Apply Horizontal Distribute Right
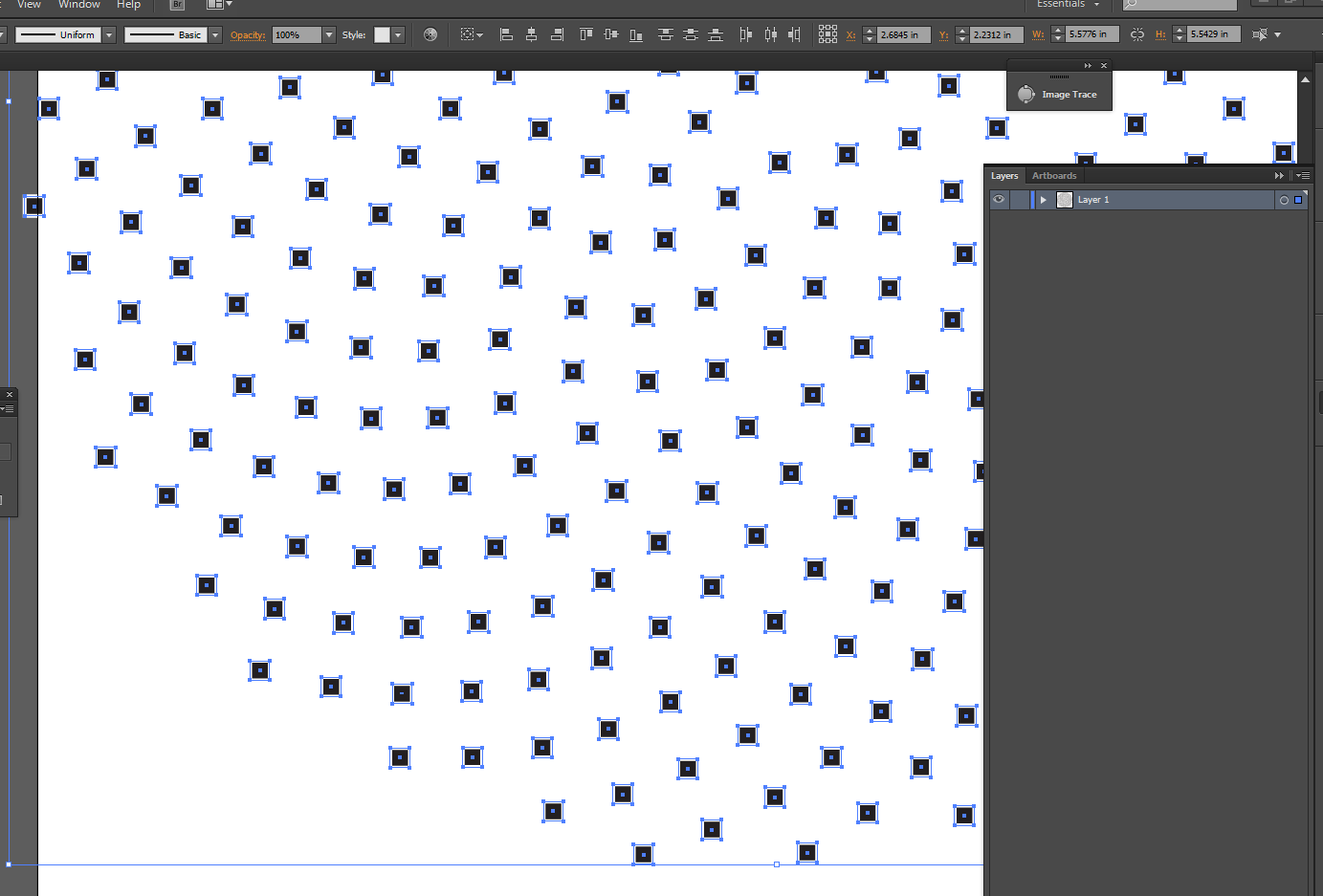 pyautogui.click(x=794, y=34)
